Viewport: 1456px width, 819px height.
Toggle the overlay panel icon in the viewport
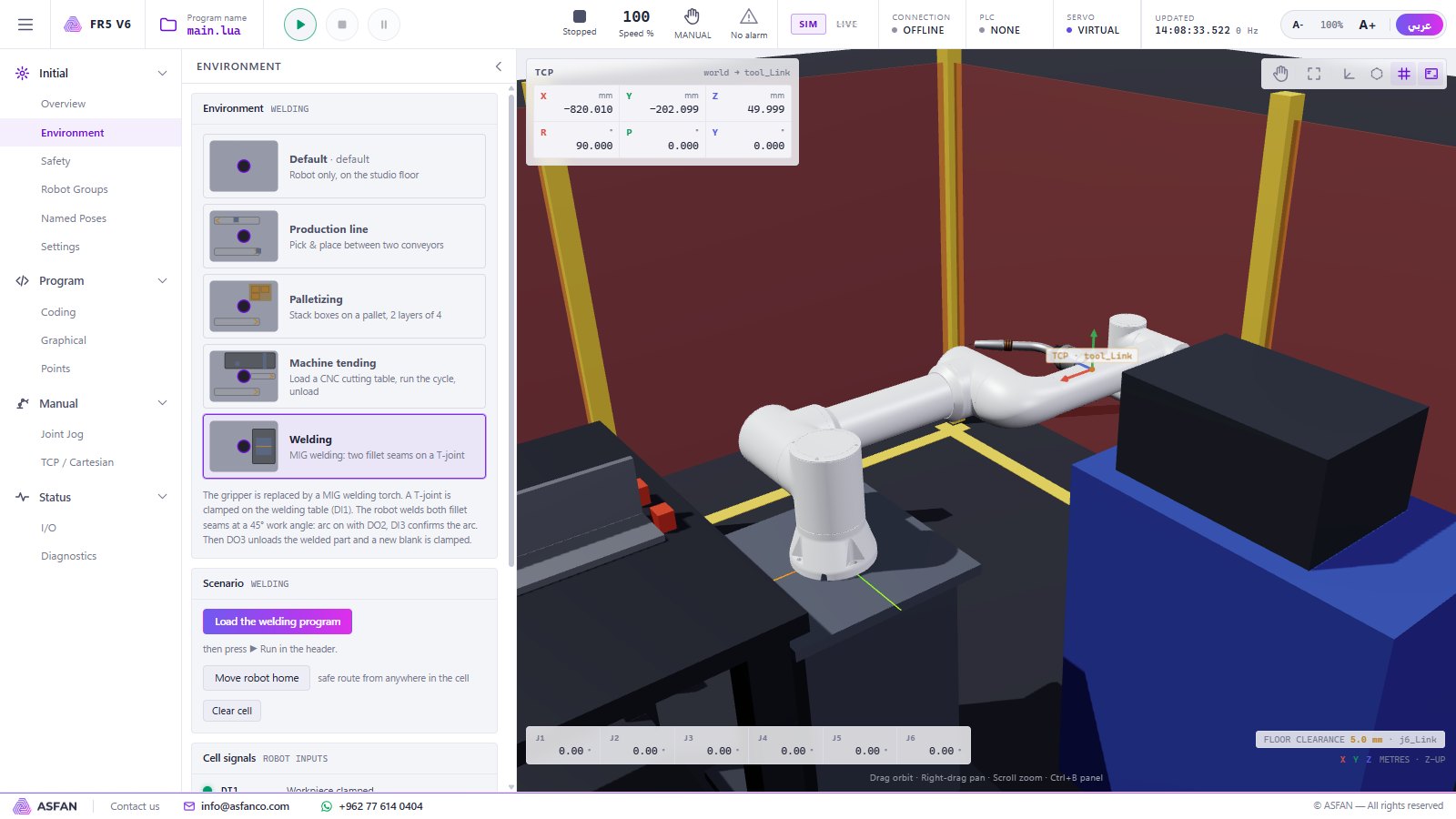1431,74
